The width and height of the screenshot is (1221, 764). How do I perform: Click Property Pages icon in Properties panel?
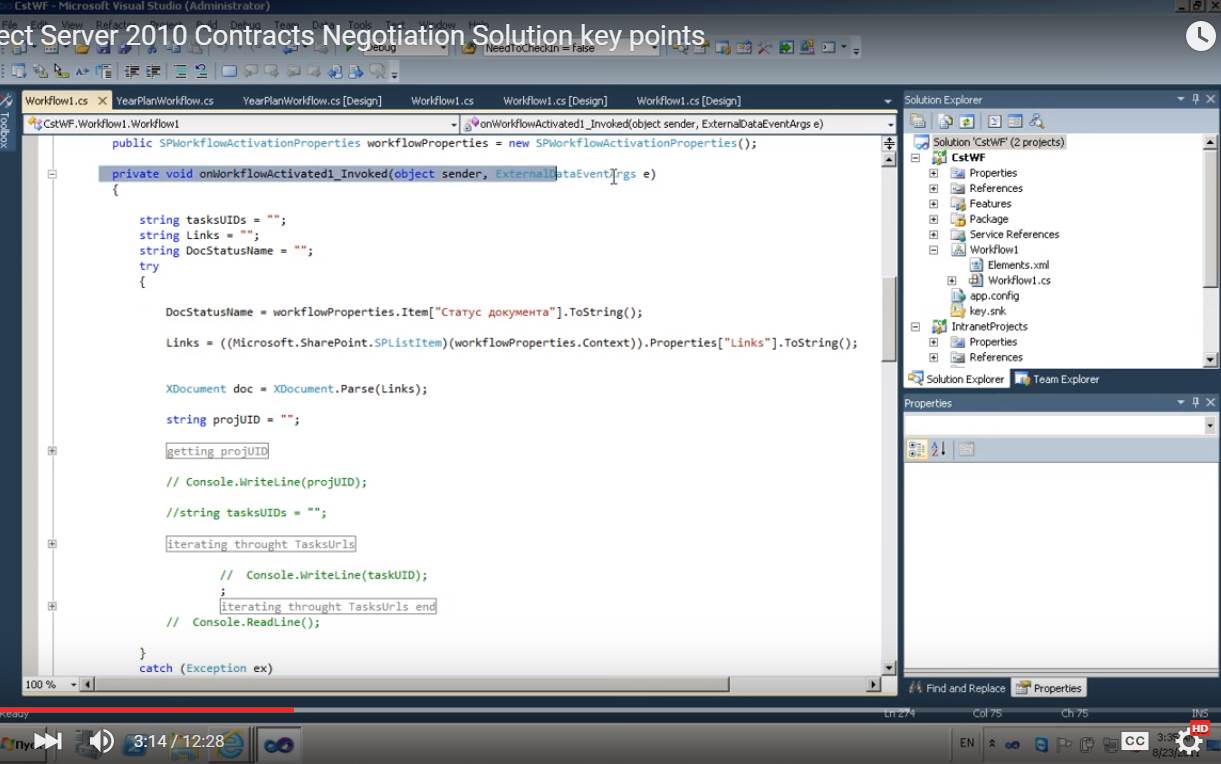click(966, 449)
